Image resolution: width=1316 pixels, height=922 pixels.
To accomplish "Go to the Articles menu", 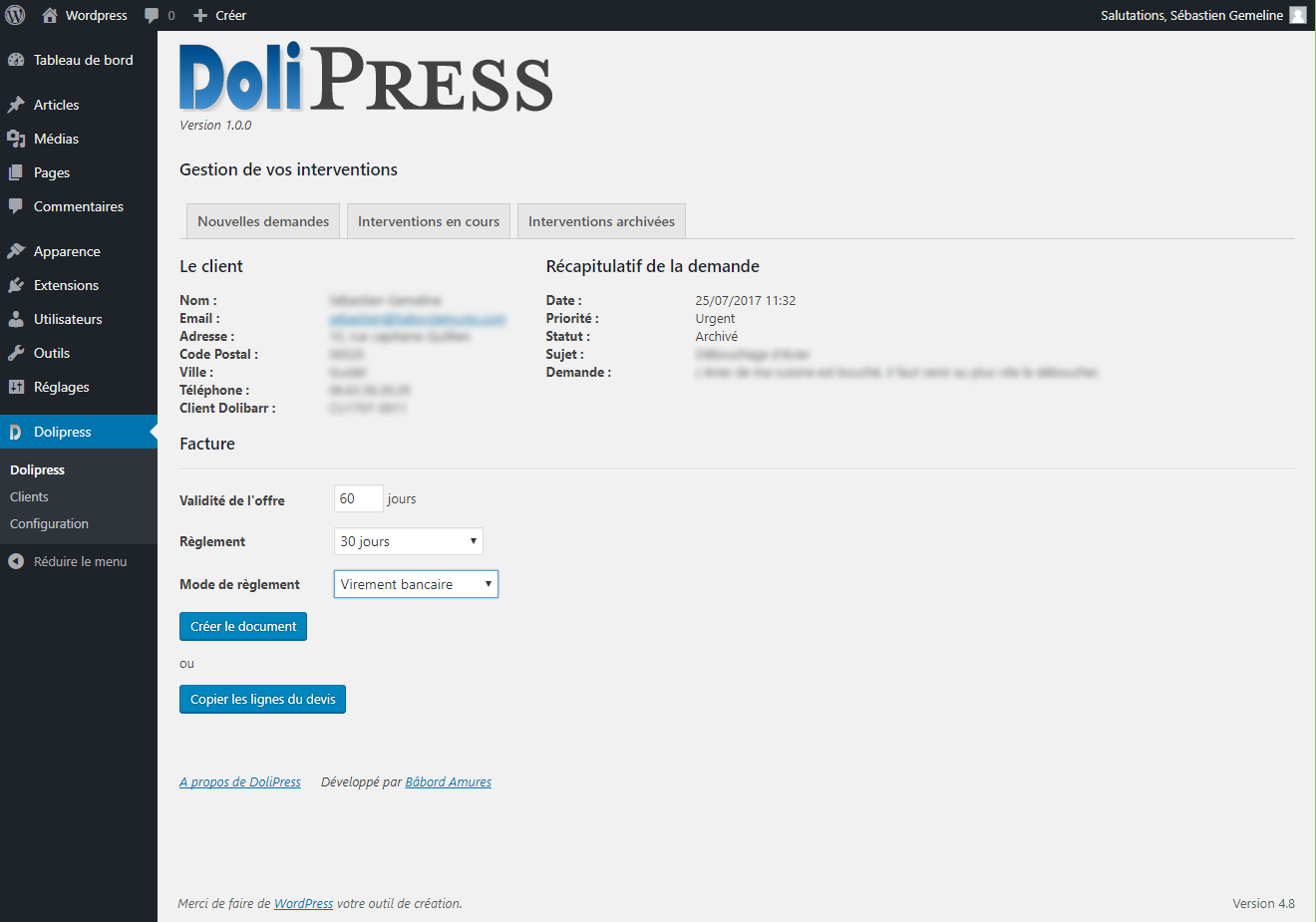I will click(79, 105).
